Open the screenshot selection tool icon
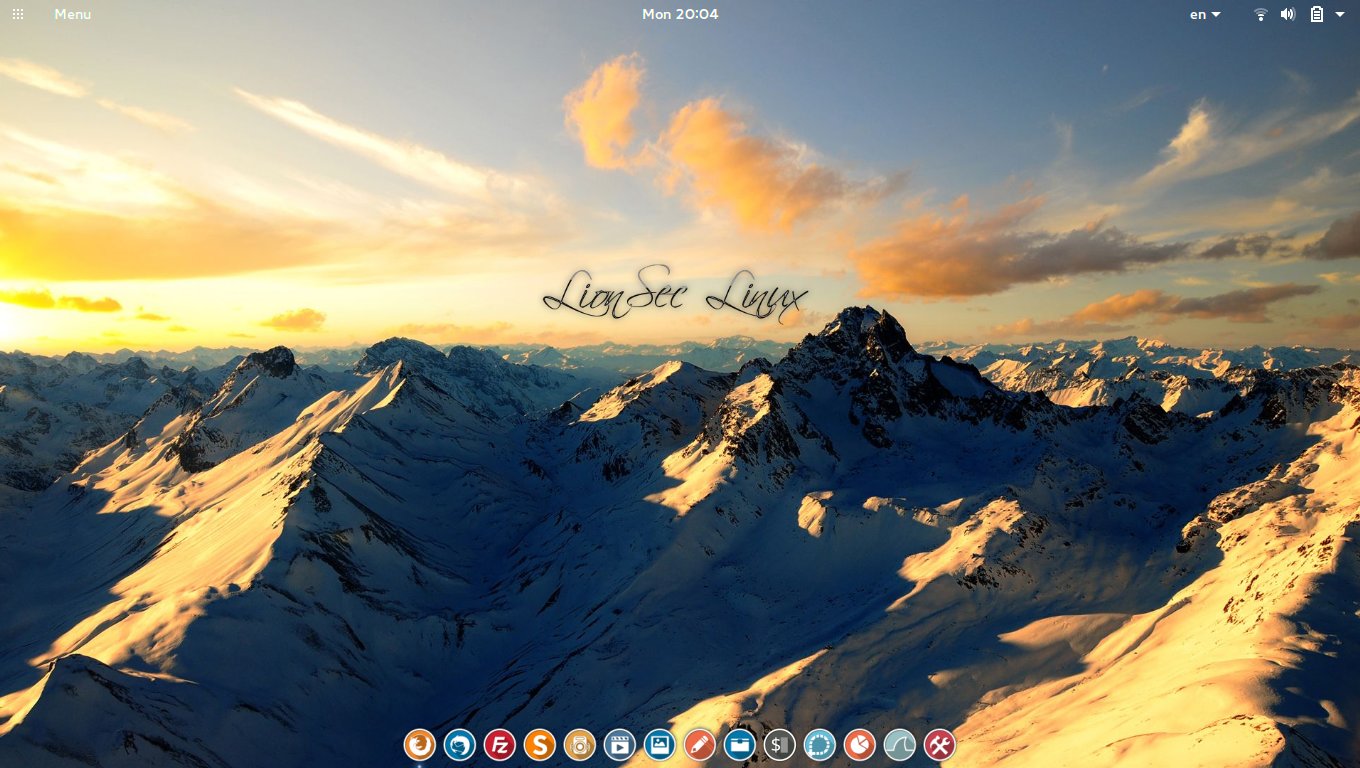The width and height of the screenshot is (1360, 768). click(x=820, y=744)
